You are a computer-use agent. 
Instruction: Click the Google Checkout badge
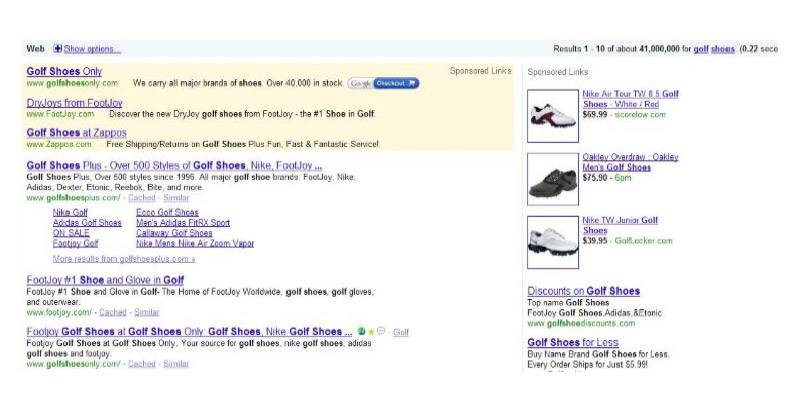383,83
